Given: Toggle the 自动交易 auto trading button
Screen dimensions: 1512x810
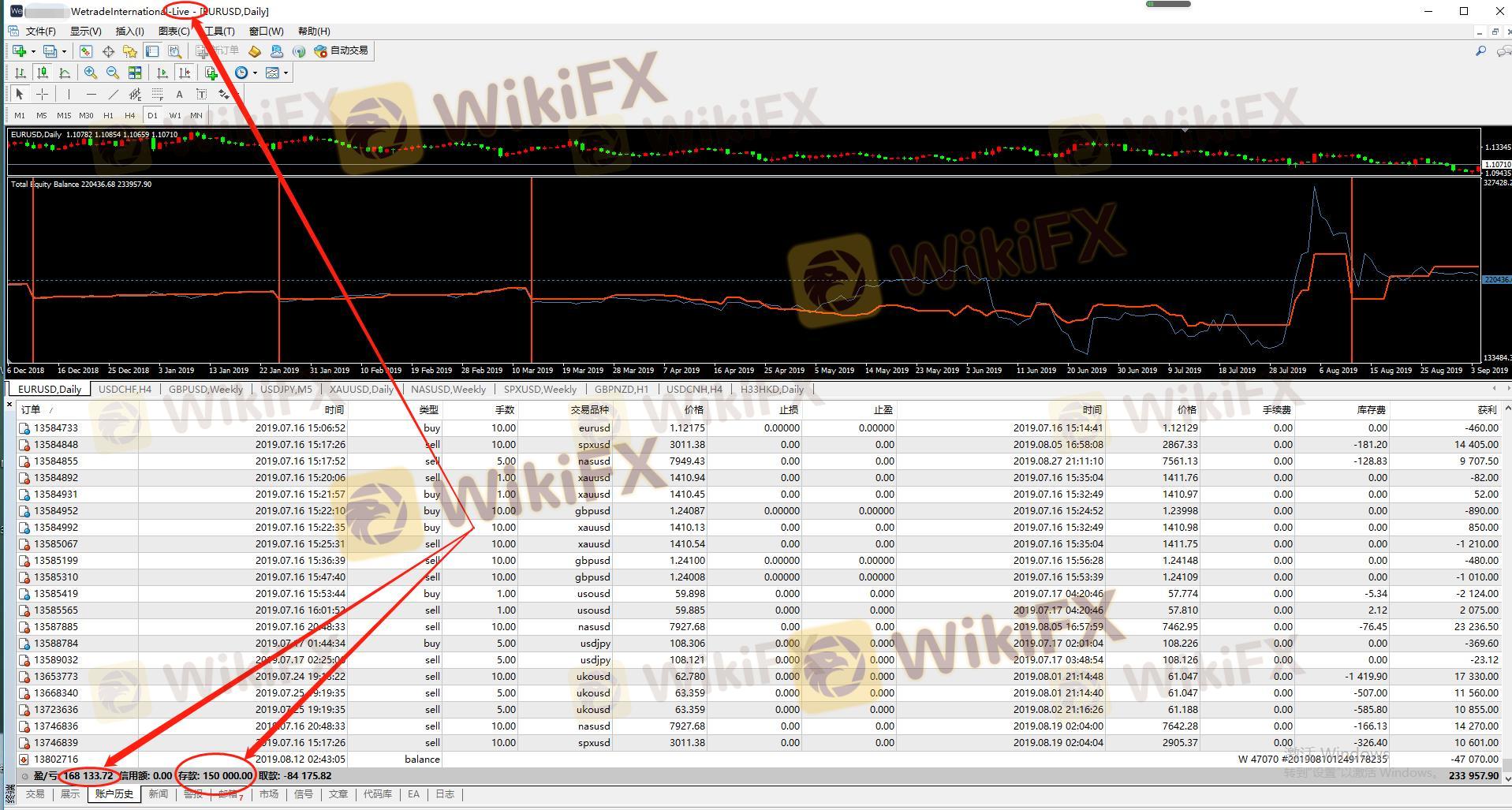Looking at the screenshot, I should pos(342,50).
